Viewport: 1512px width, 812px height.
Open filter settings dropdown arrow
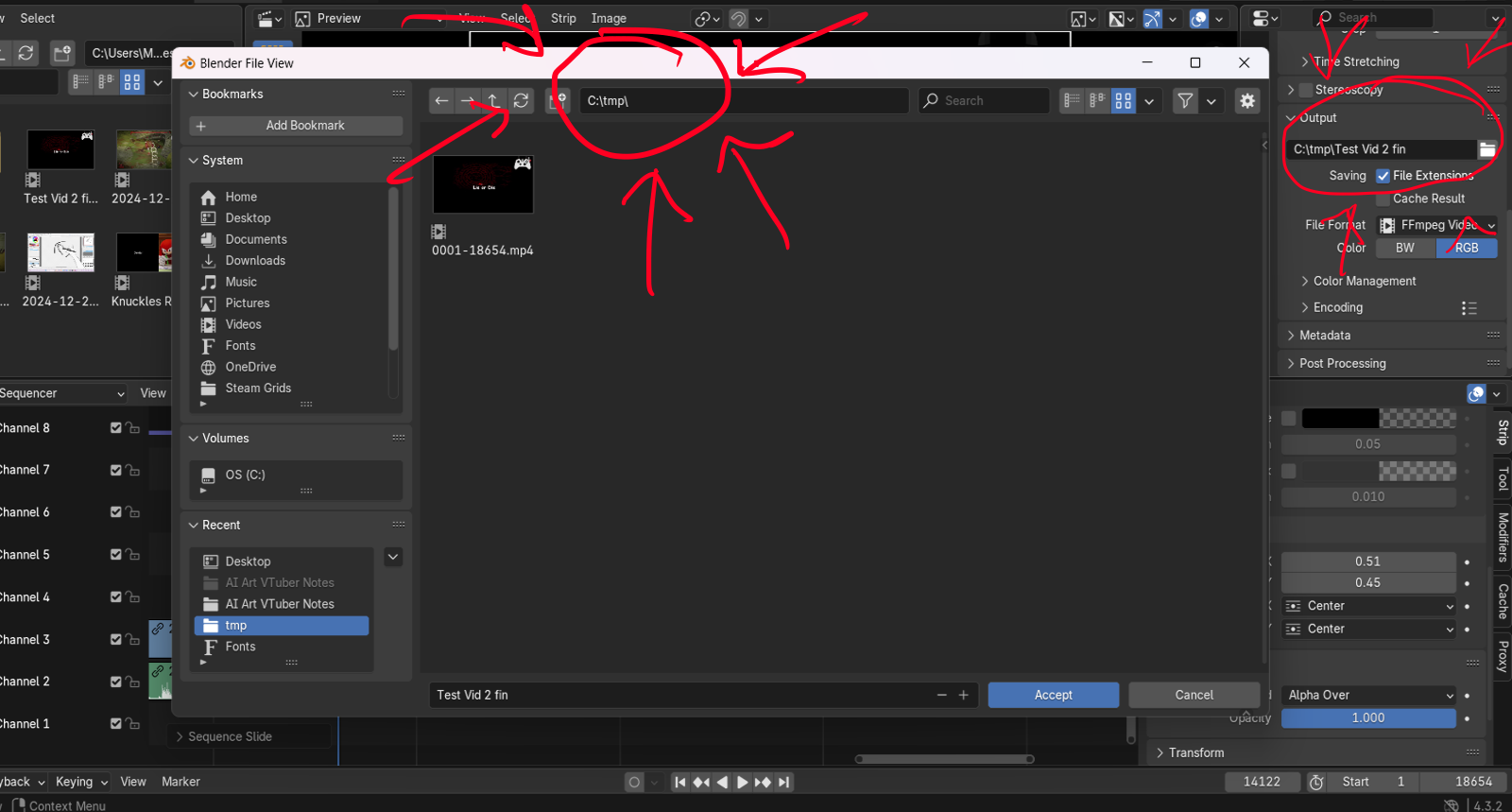pyautogui.click(x=1211, y=100)
